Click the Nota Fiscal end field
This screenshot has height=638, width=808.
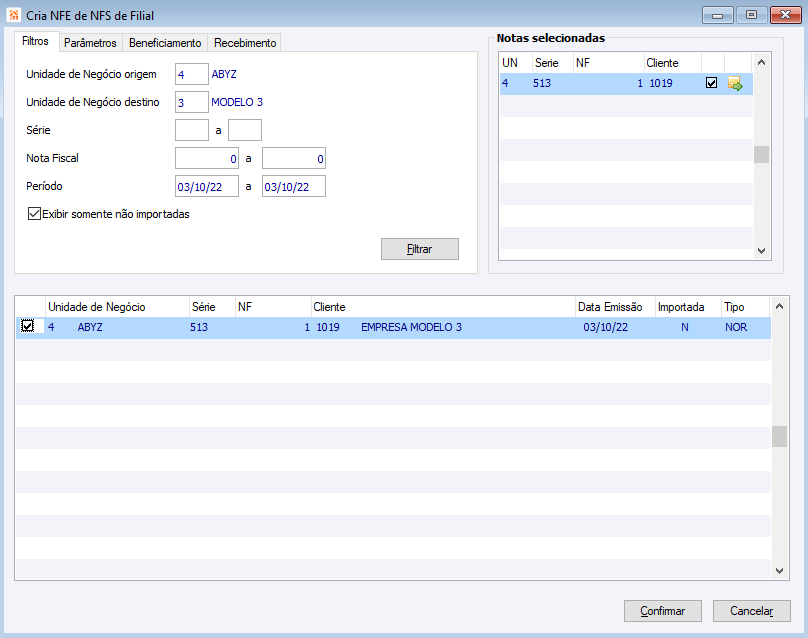(x=294, y=158)
